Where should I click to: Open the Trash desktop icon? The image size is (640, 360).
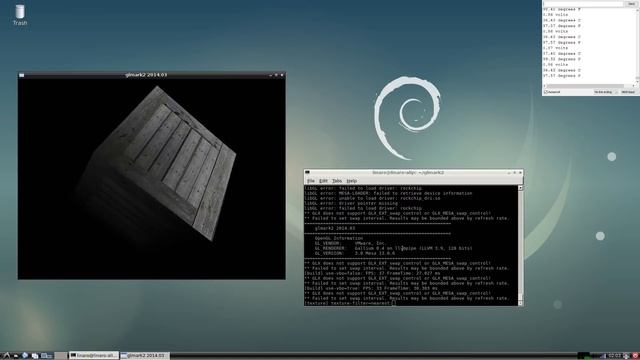[20, 15]
